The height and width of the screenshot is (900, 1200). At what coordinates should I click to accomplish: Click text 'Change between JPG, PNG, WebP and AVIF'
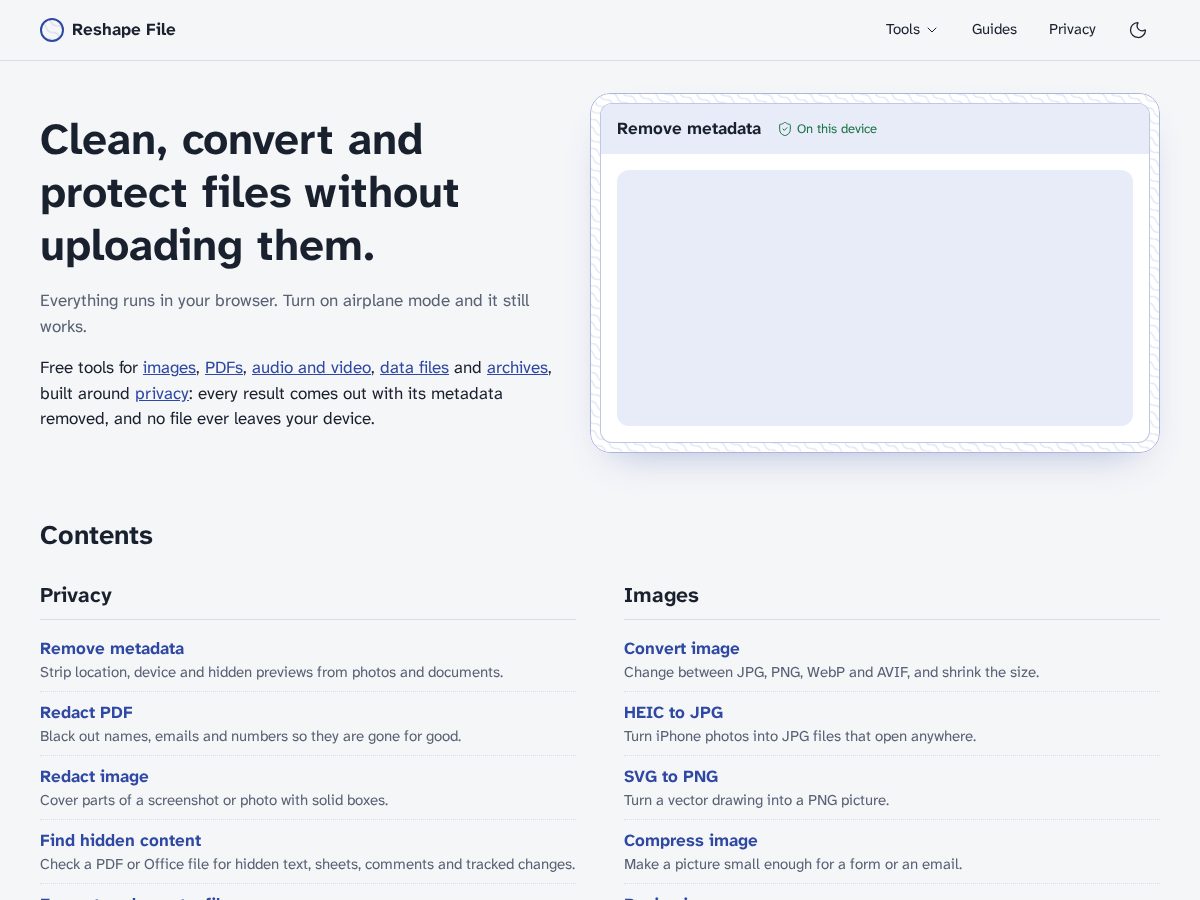[766, 672]
